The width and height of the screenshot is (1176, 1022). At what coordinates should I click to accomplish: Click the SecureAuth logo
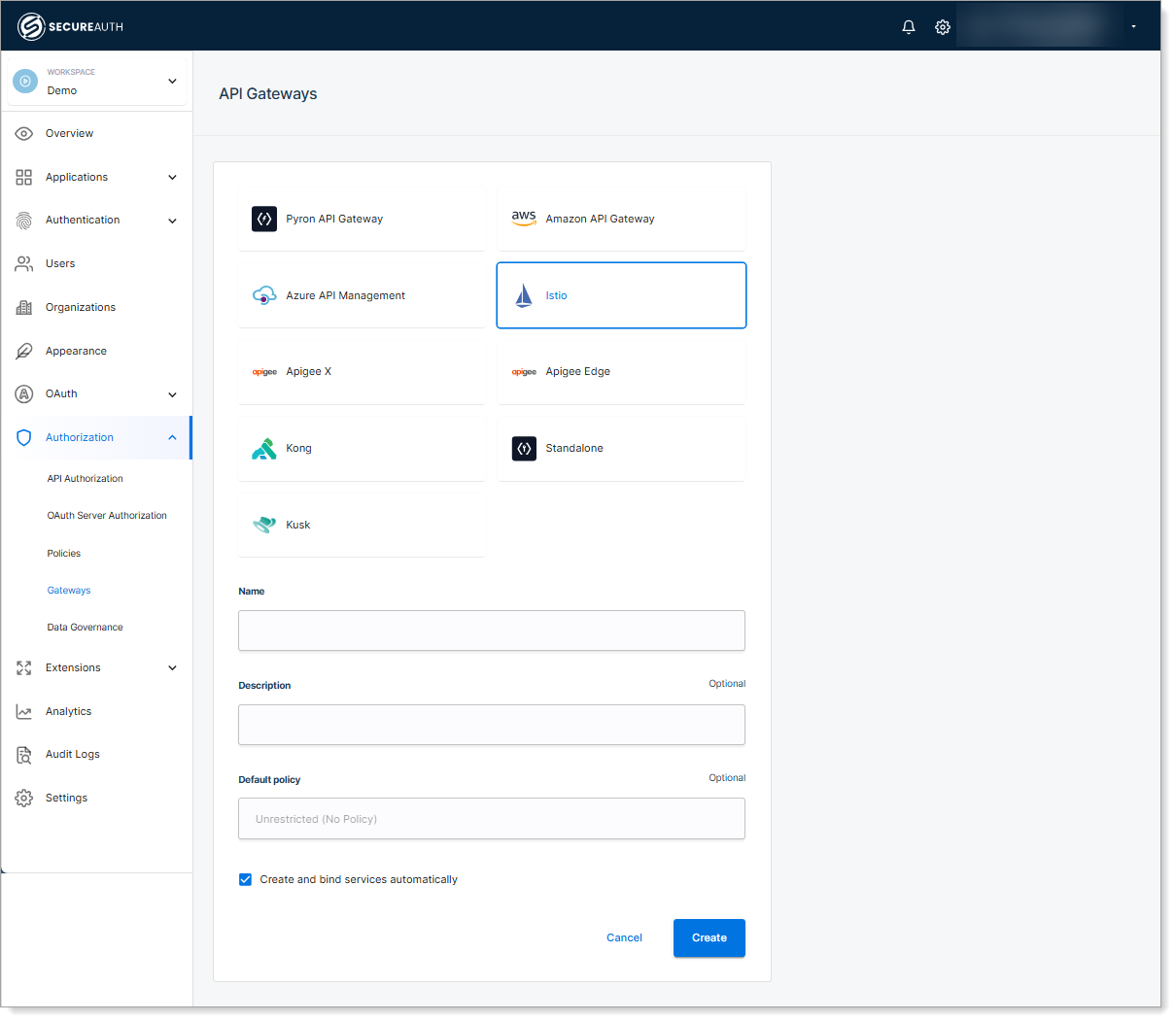(70, 26)
